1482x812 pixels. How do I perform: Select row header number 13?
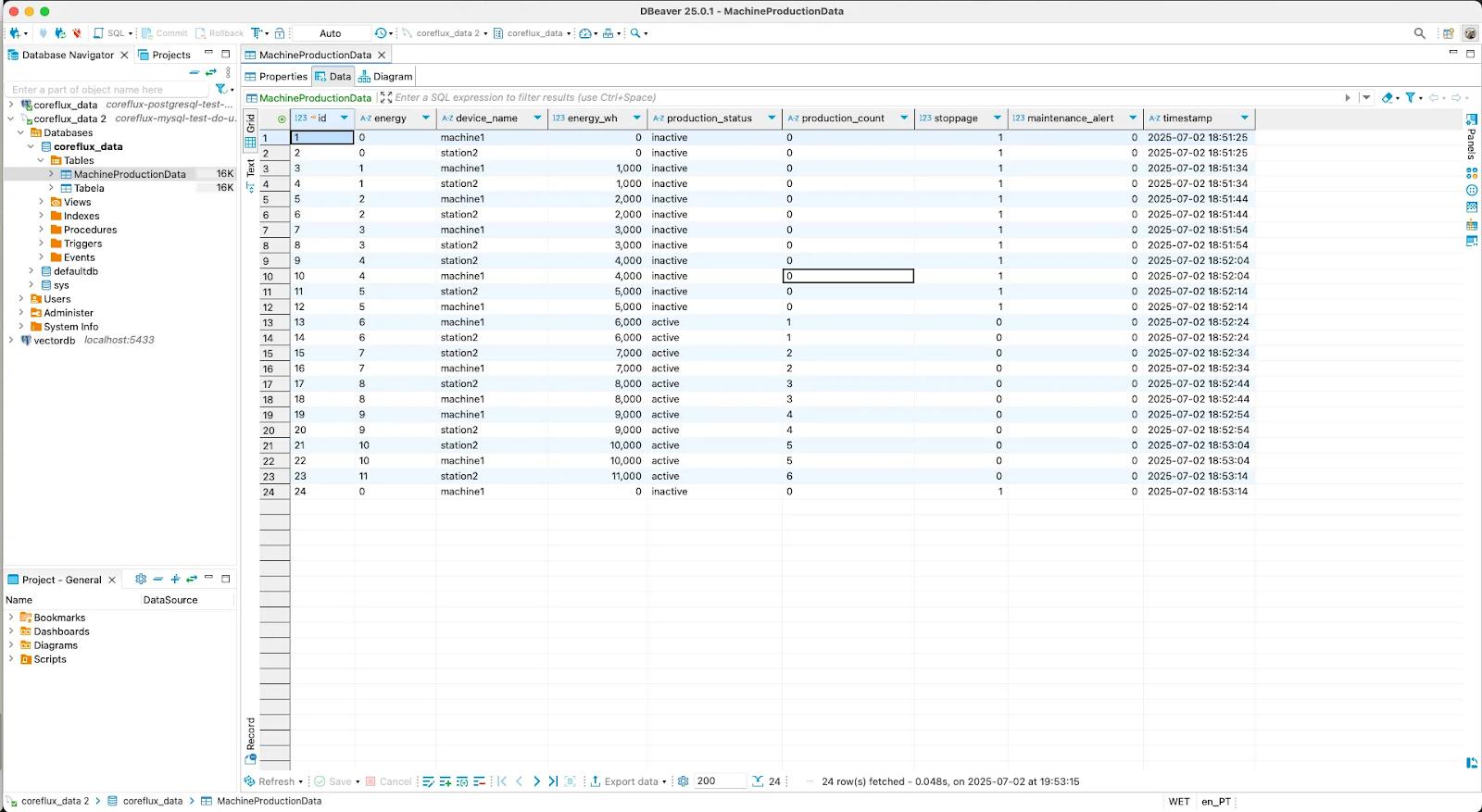(275, 322)
